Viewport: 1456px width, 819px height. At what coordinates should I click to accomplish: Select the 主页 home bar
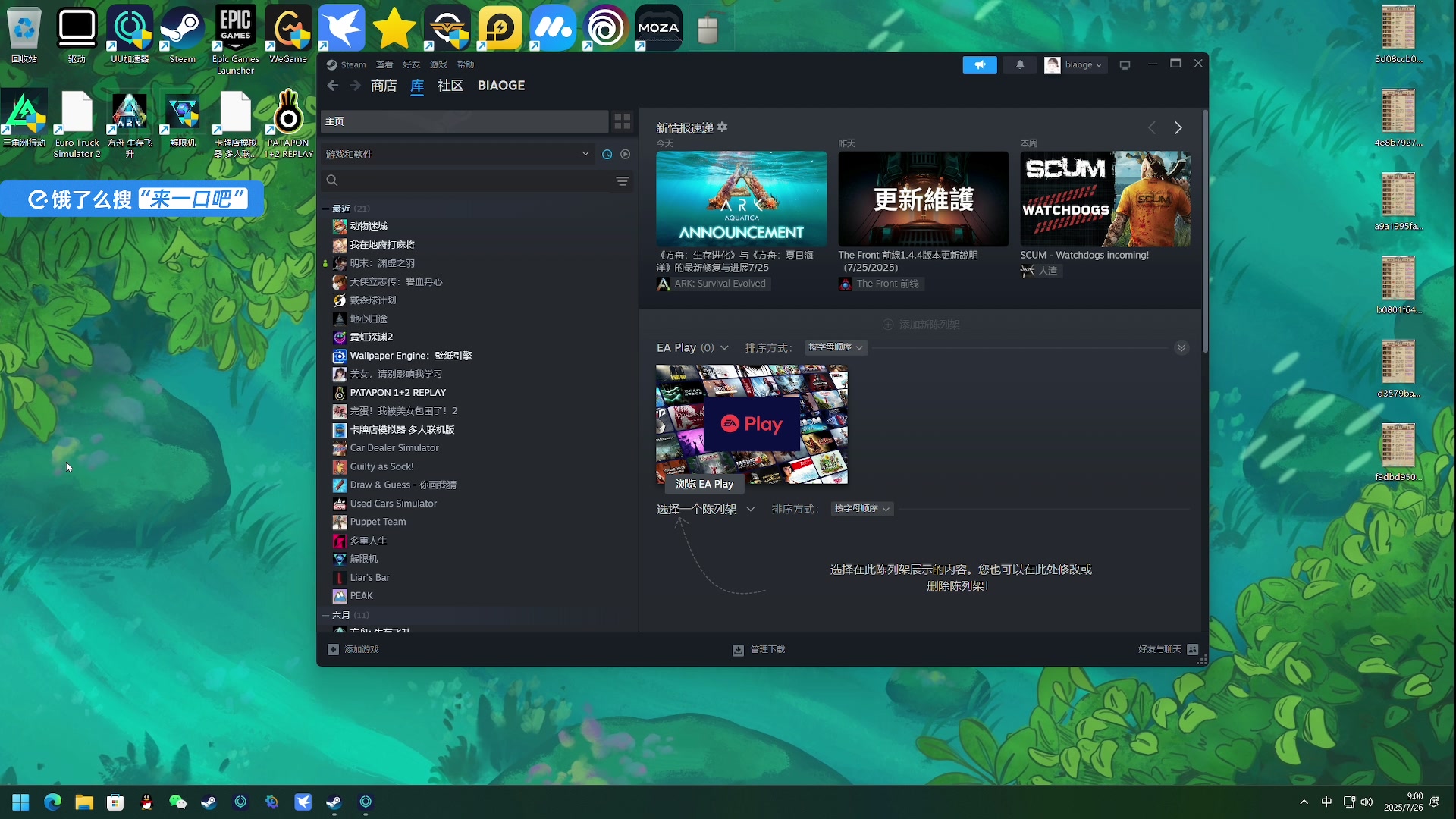coord(464,121)
